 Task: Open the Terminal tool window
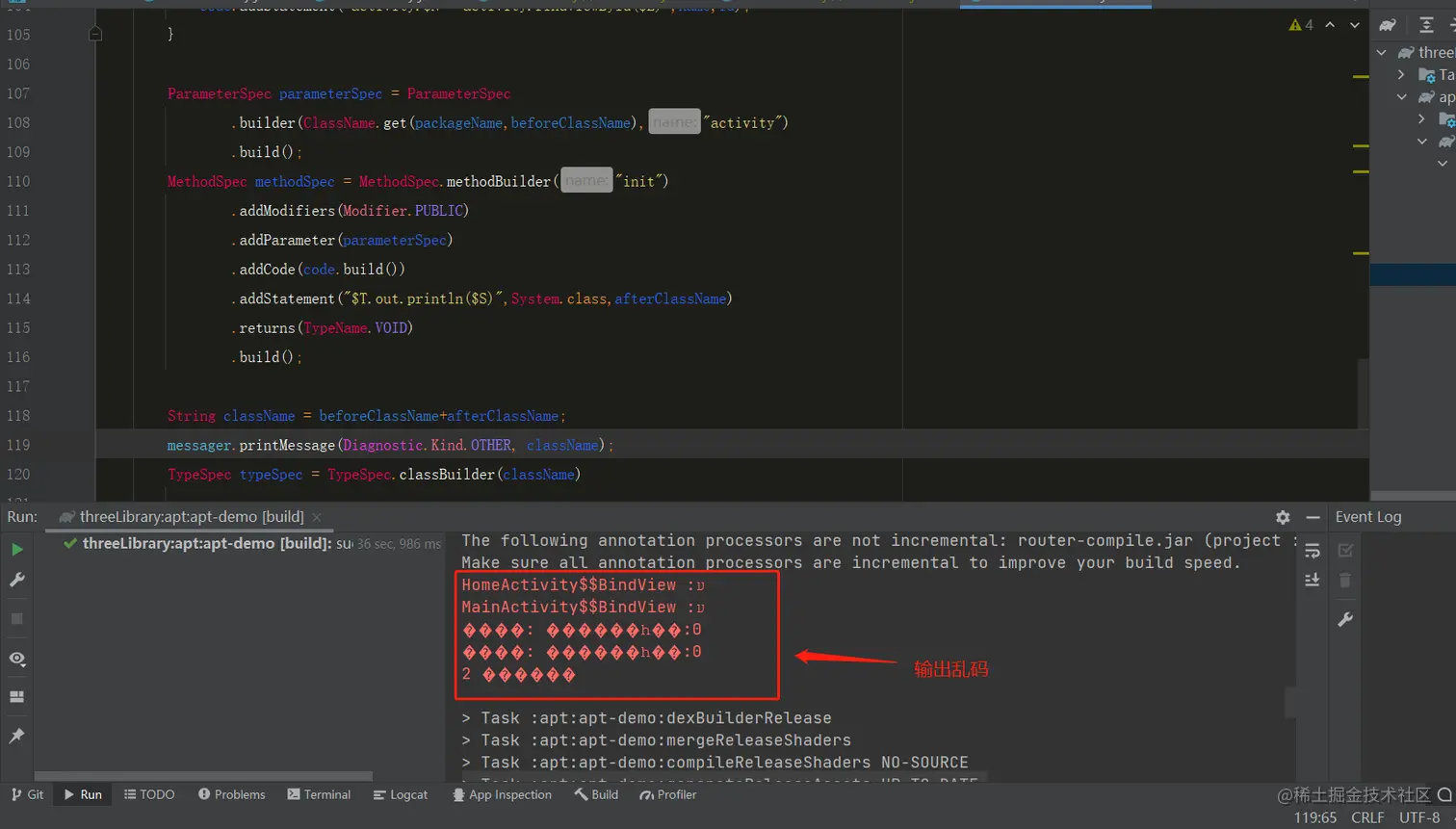coord(319,794)
